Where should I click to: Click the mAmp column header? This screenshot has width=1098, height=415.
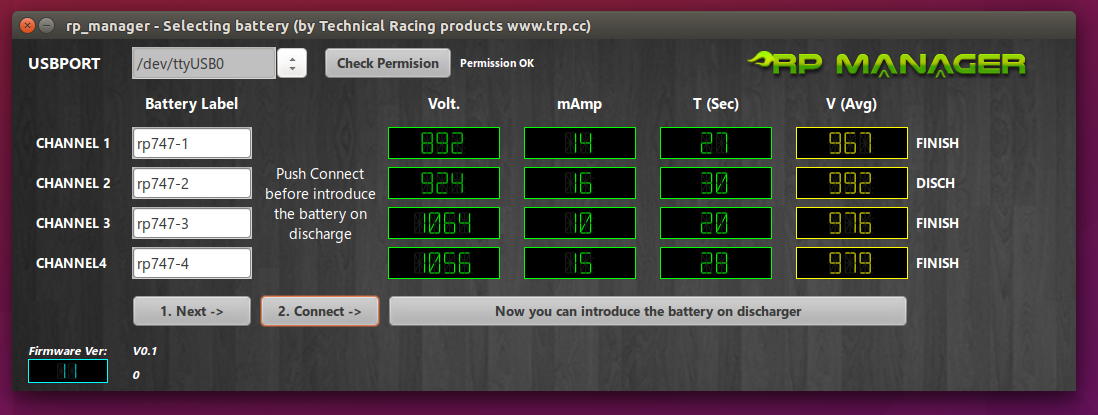point(580,104)
